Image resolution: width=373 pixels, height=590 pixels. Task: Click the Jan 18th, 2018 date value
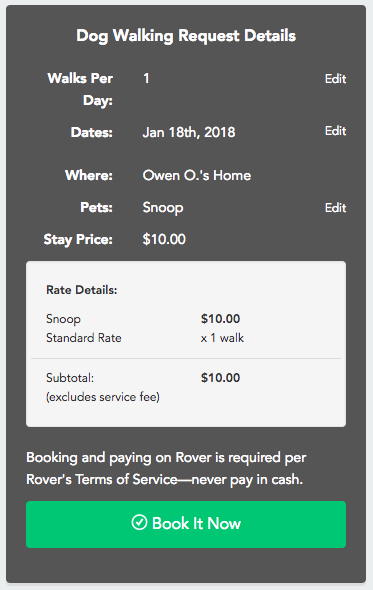click(x=189, y=132)
